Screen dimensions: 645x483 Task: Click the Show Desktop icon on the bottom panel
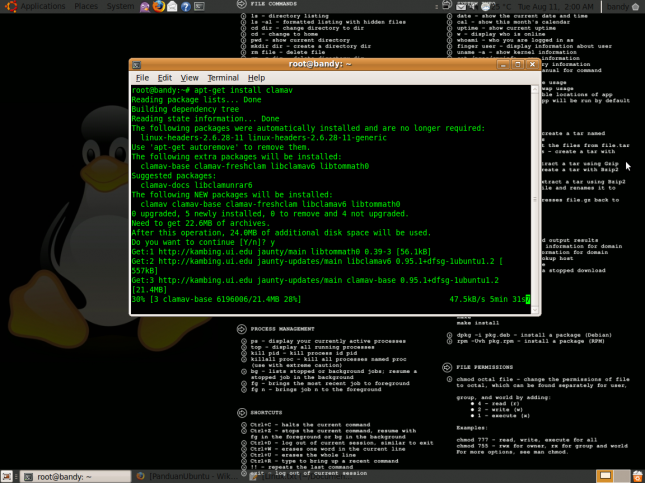7,476
